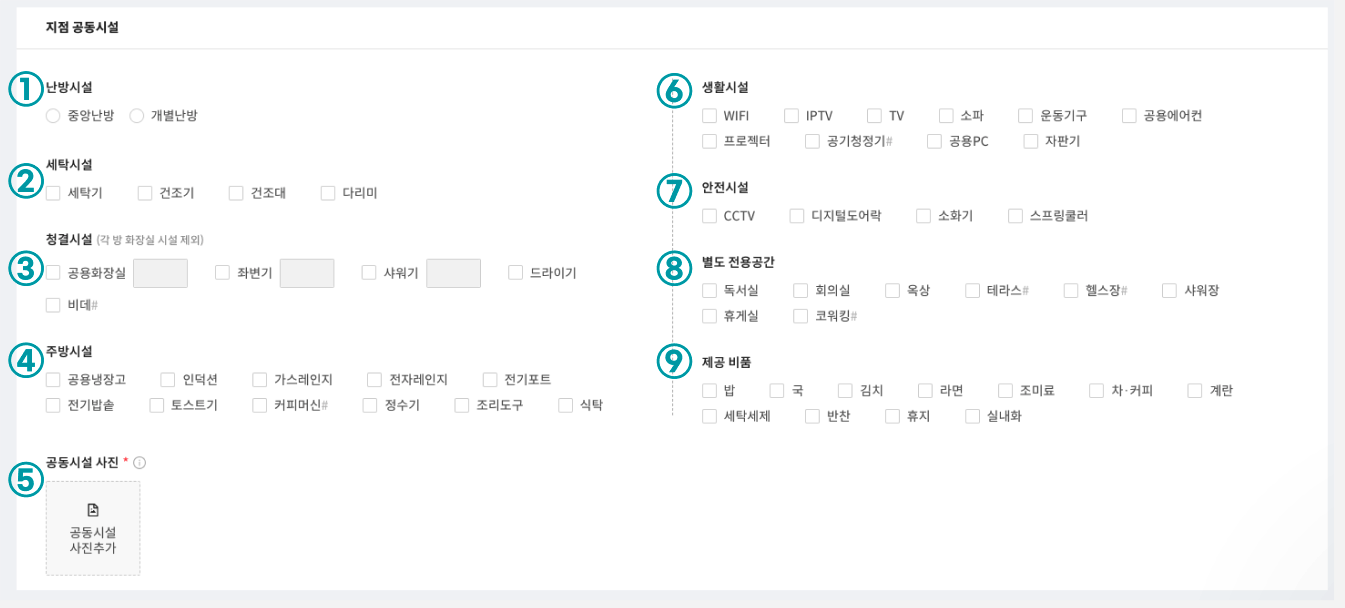Toggle the 독서실 checkbox
1345x608 pixels.
[x=709, y=291]
